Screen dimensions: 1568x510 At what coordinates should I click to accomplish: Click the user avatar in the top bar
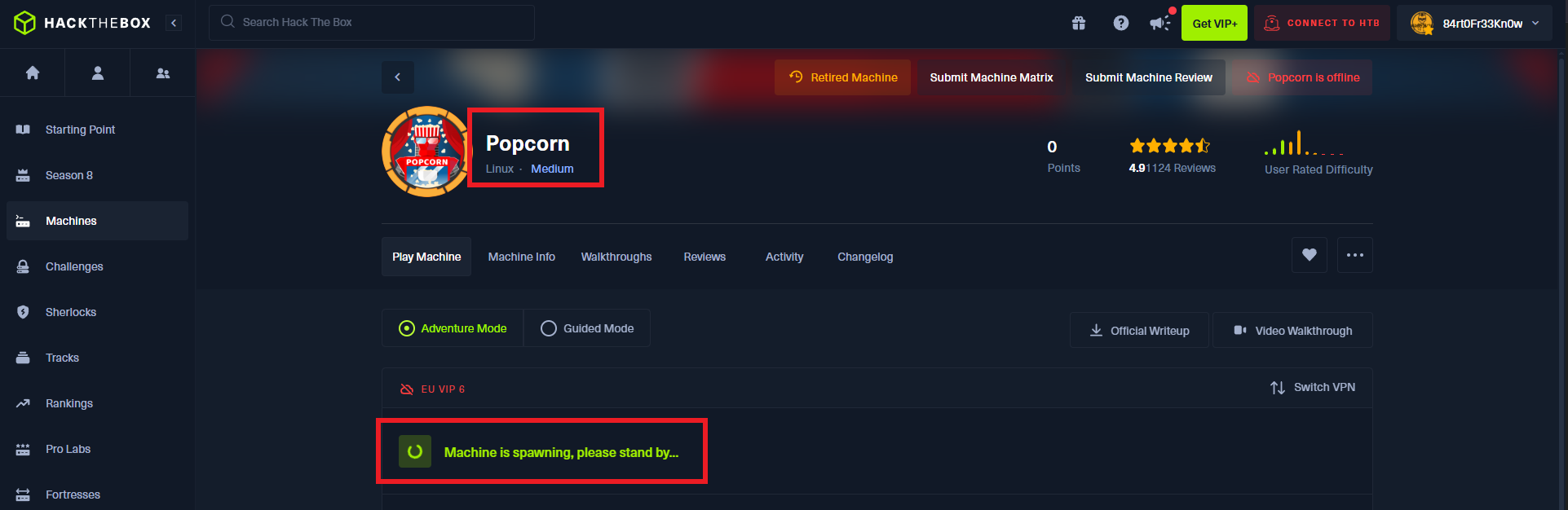[1422, 23]
